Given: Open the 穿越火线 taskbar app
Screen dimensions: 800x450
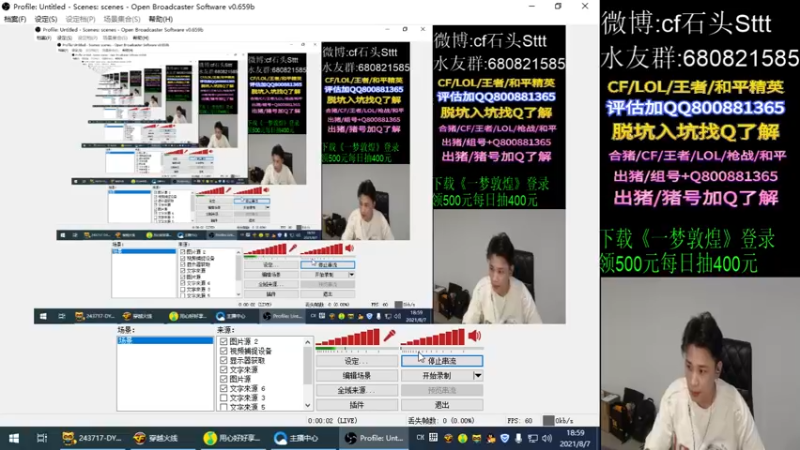Looking at the screenshot, I should point(157,438).
